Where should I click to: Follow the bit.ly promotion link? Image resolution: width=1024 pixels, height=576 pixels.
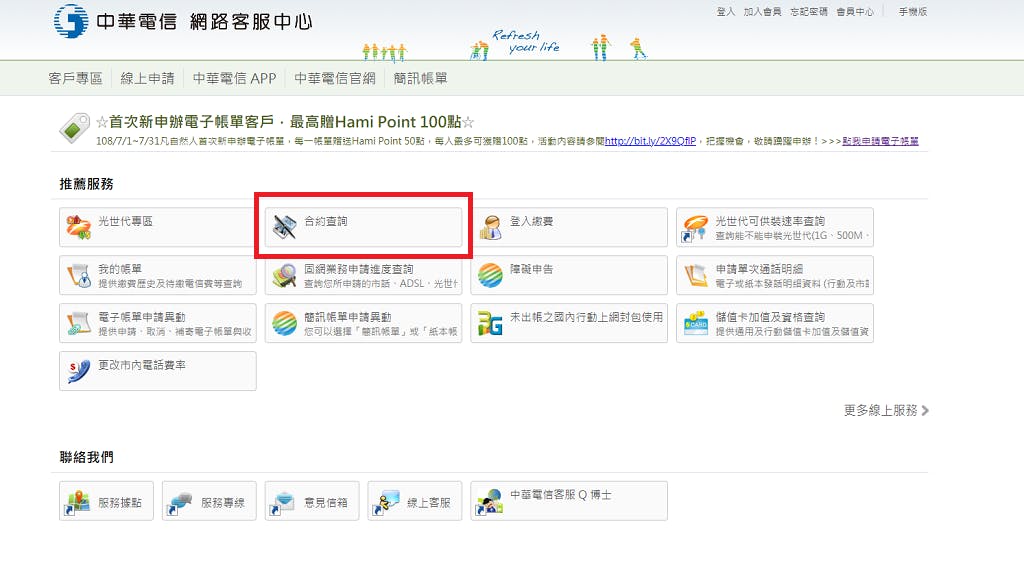pos(650,141)
